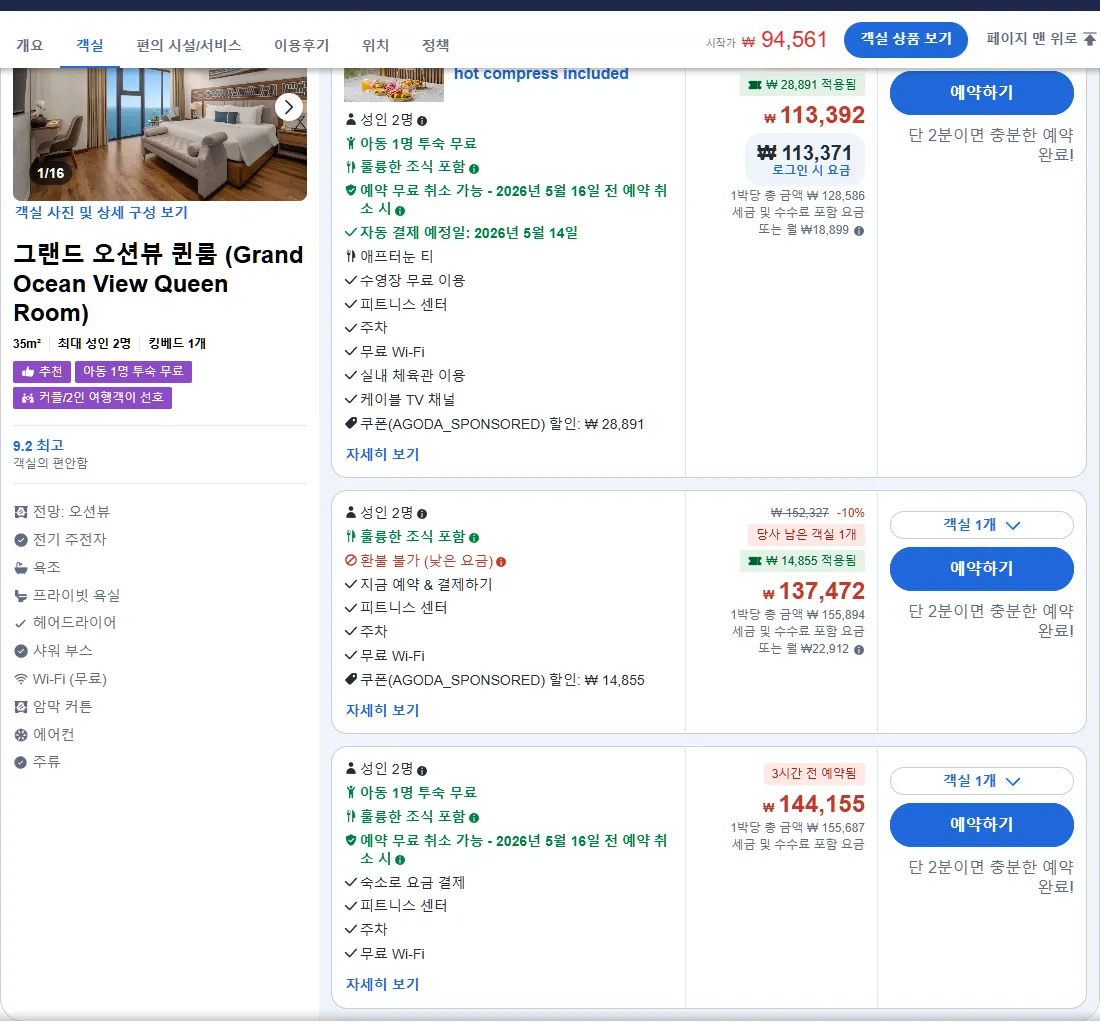Expand 객실 1개 dropdown for ₩137,472 offer
The height and width of the screenshot is (1022, 1100).
[x=981, y=525]
